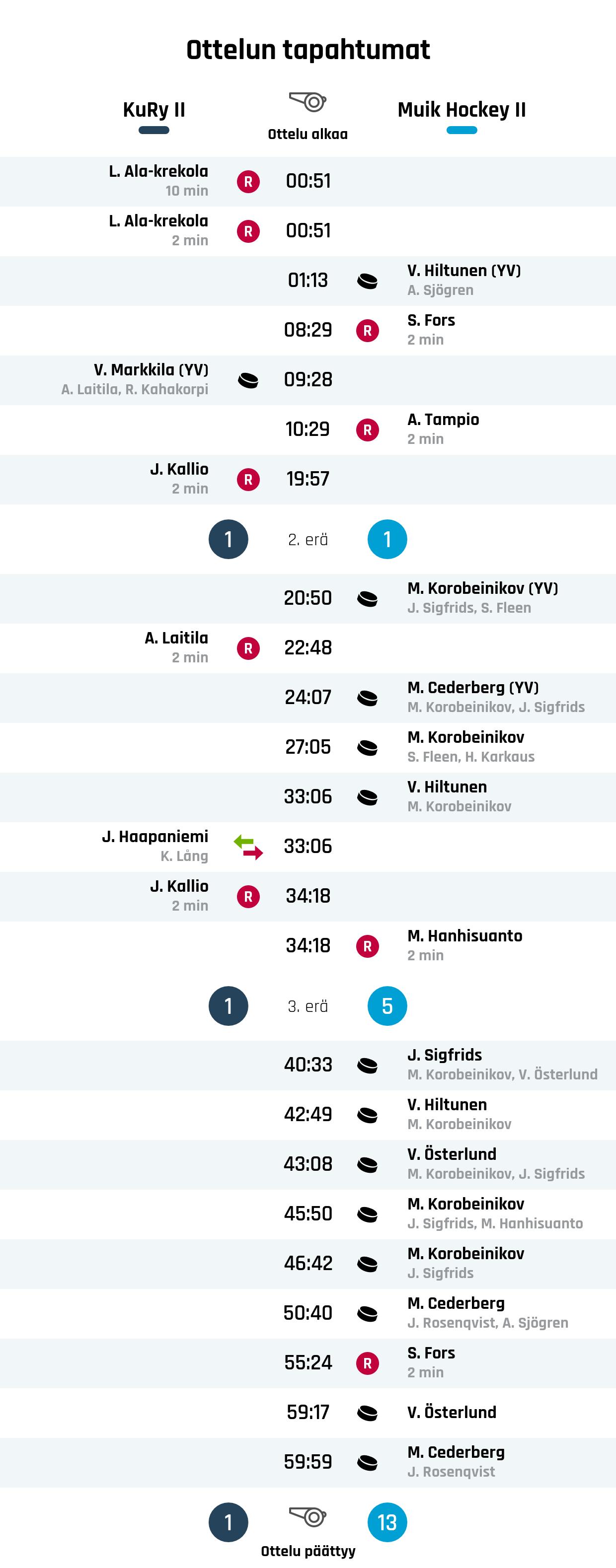Click the goalie substitution arrows icon at 33:06
This screenshot has width=616, height=1568.
click(x=248, y=847)
